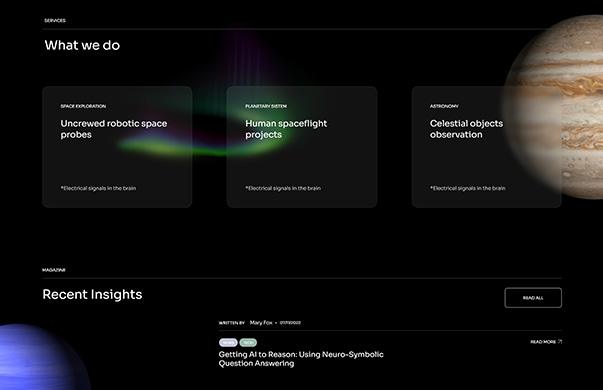
Task: Click the READ MORE arrow icon
Action: pyautogui.click(x=560, y=342)
